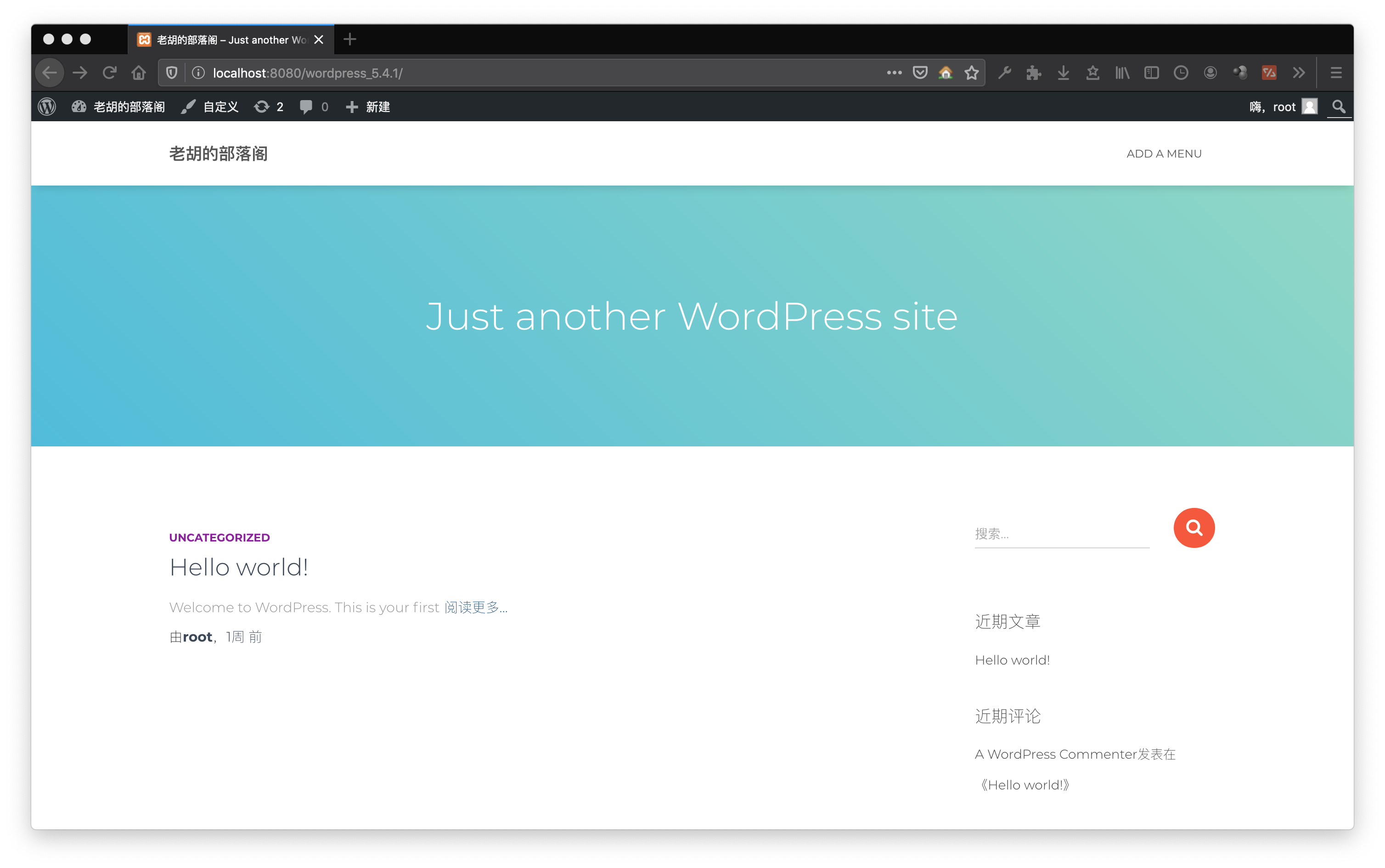1385x868 pixels.
Task: Open bookmarks menu star-tray icon
Action: [x=1092, y=73]
